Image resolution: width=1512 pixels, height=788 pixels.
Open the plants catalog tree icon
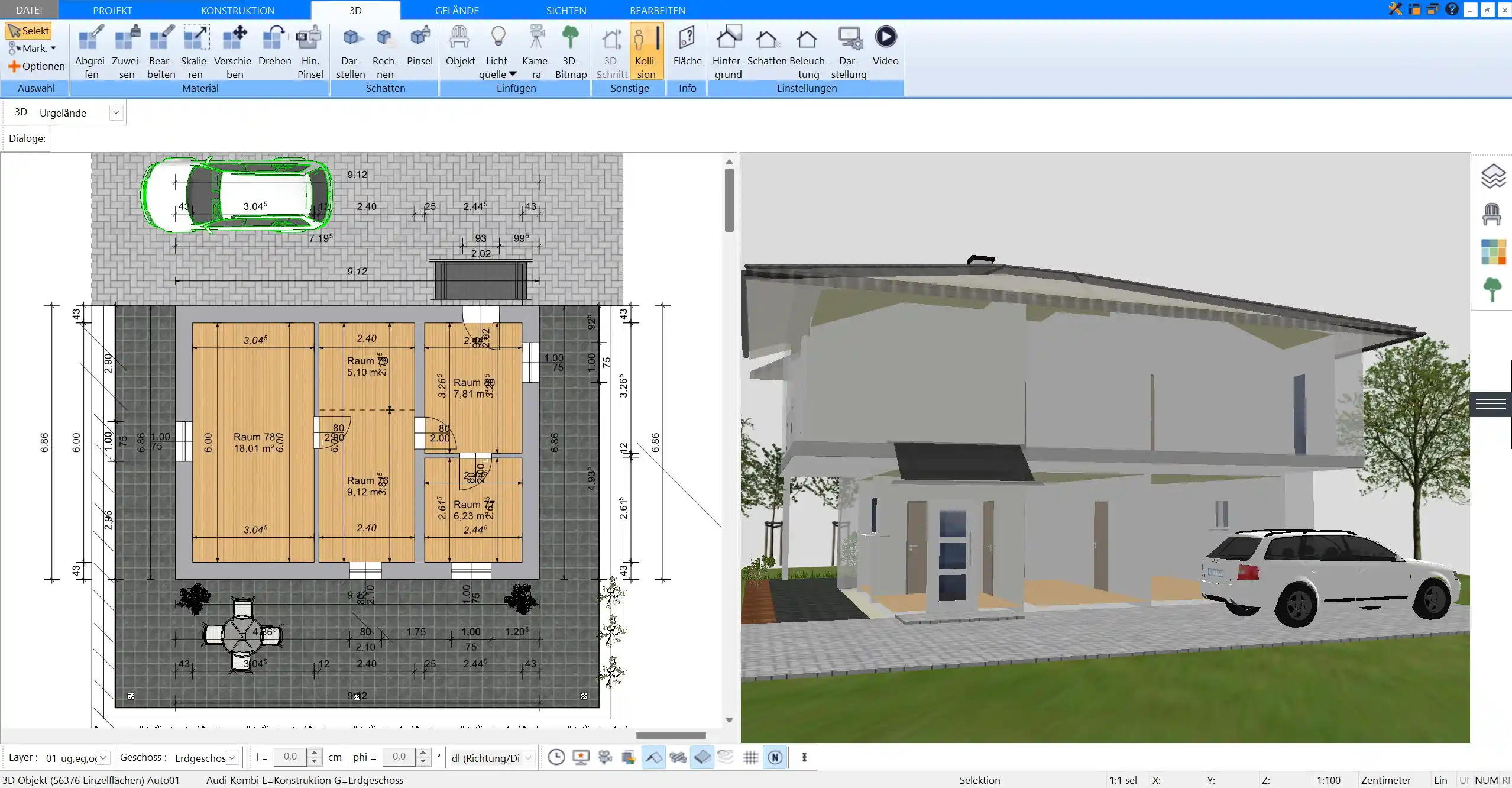click(x=1492, y=290)
